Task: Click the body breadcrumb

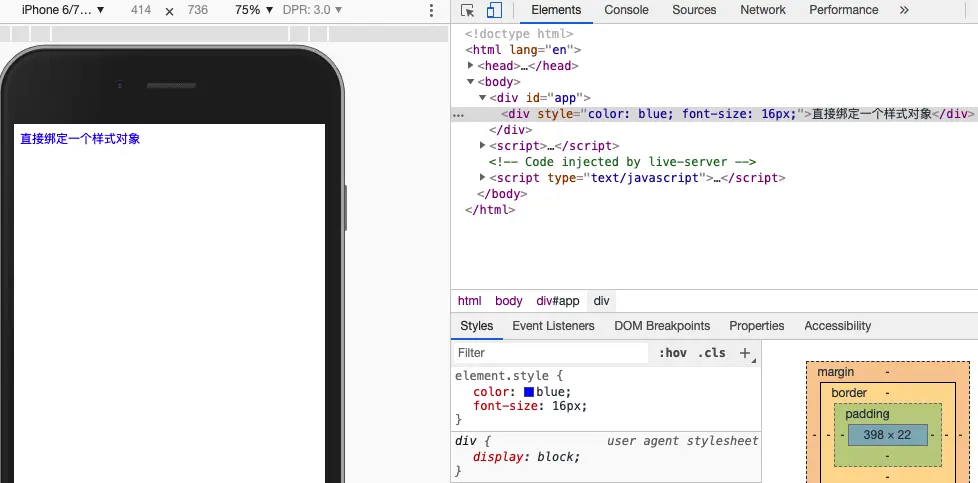Action: [508, 301]
